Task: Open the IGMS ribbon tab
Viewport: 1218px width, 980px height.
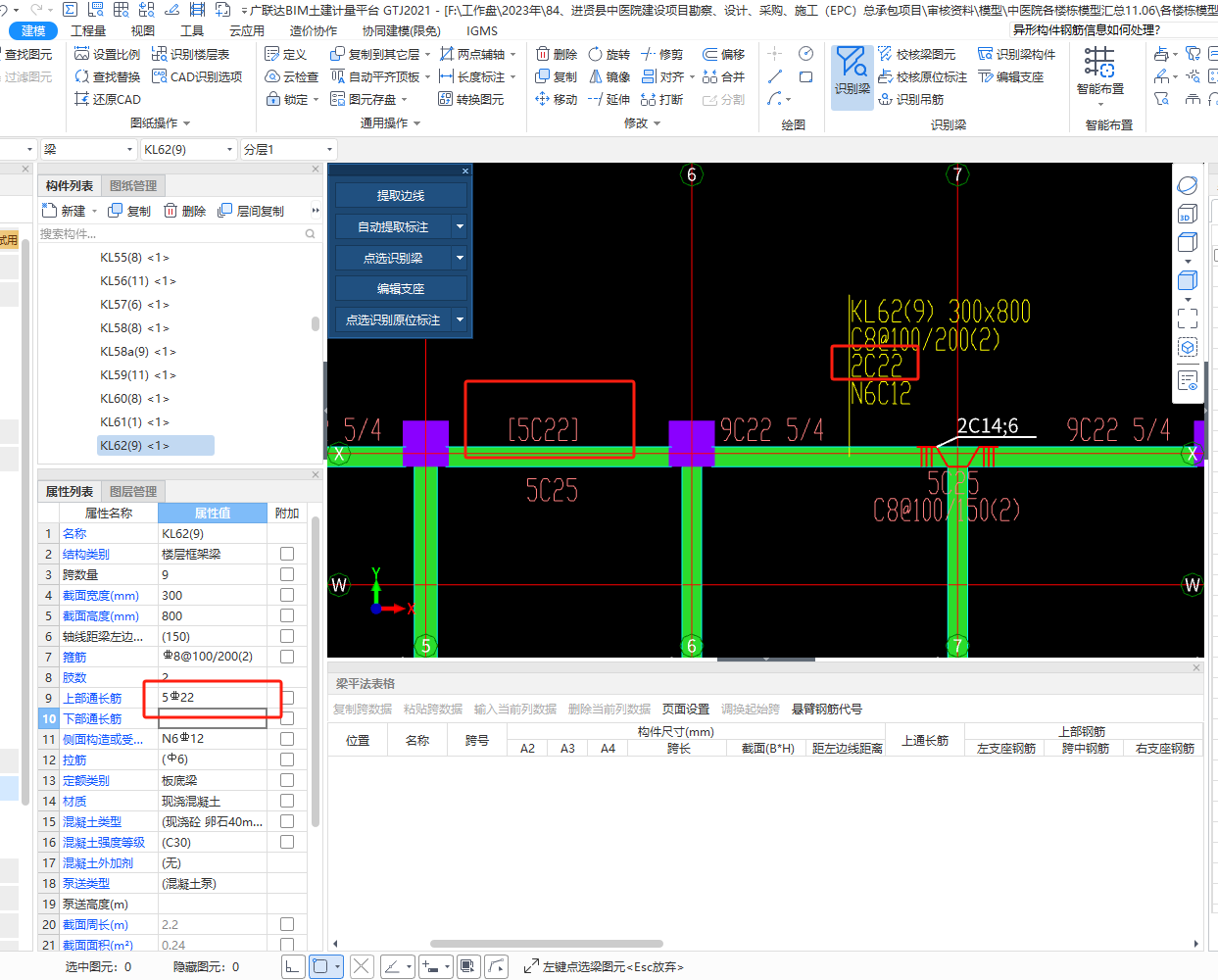Action: 481,30
